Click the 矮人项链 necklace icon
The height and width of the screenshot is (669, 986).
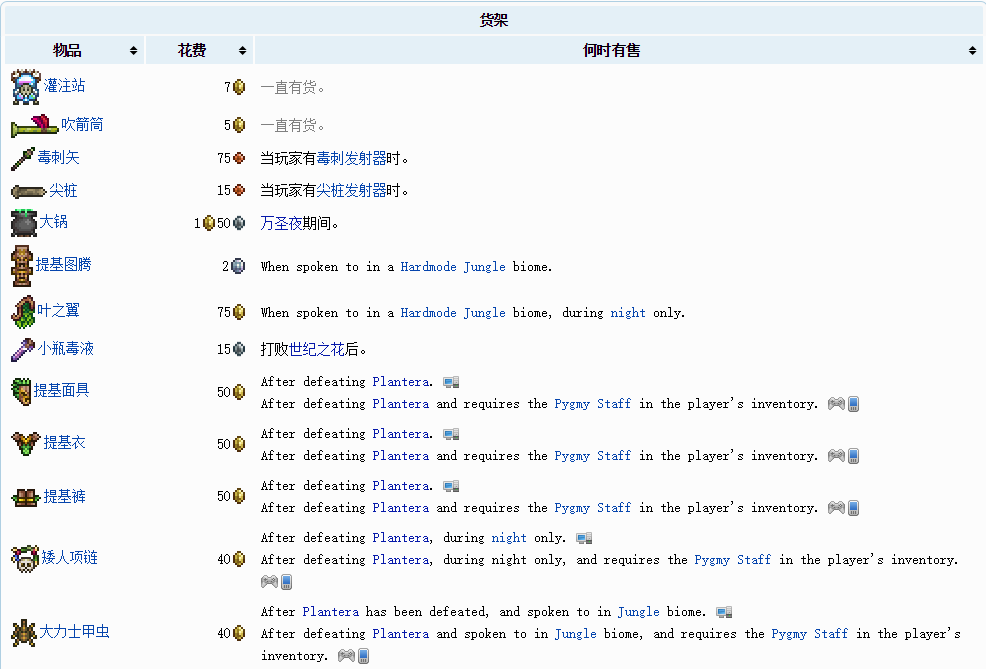25,558
